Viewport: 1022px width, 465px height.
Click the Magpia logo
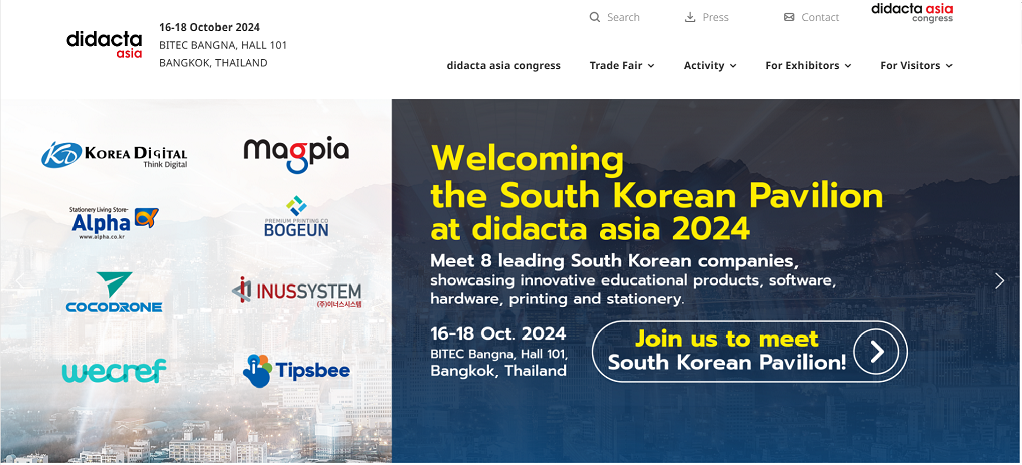pos(297,155)
